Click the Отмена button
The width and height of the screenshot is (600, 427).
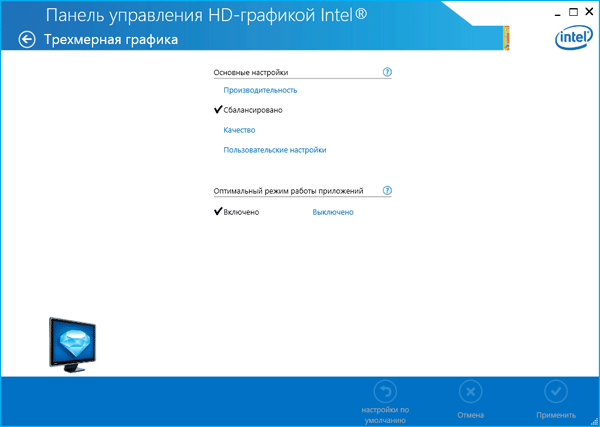(x=471, y=399)
